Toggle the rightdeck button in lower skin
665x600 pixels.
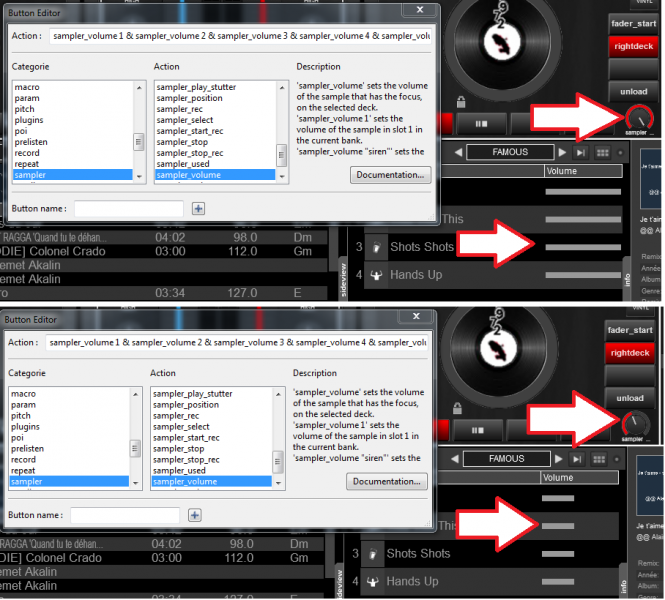click(x=632, y=351)
